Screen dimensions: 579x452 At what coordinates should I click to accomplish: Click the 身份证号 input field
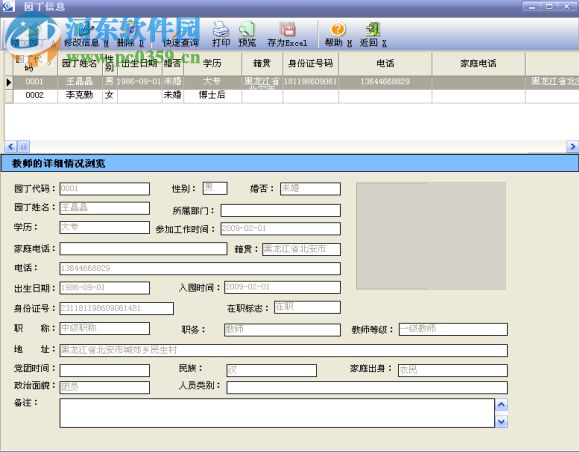click(x=117, y=308)
